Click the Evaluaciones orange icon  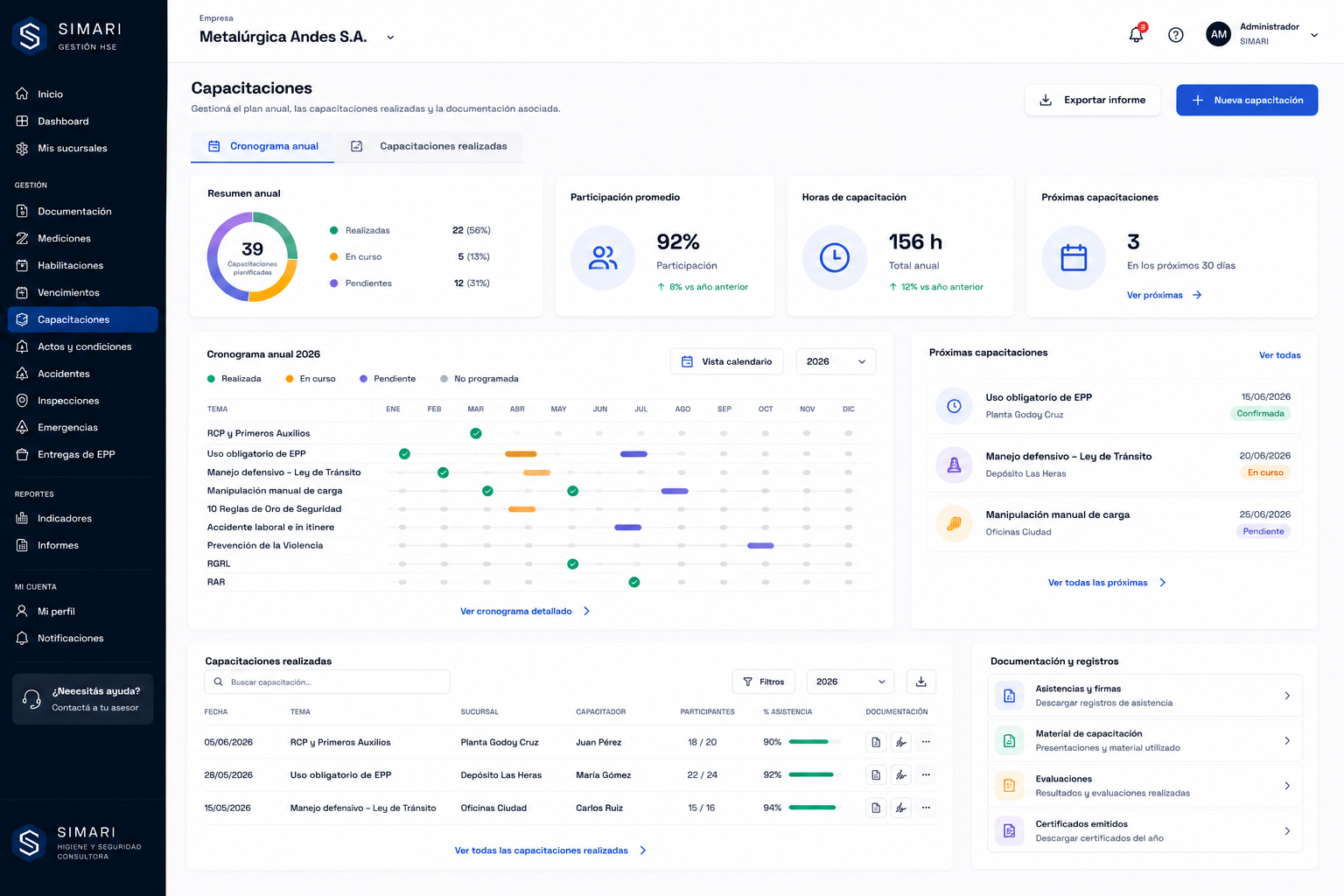[x=1009, y=786]
